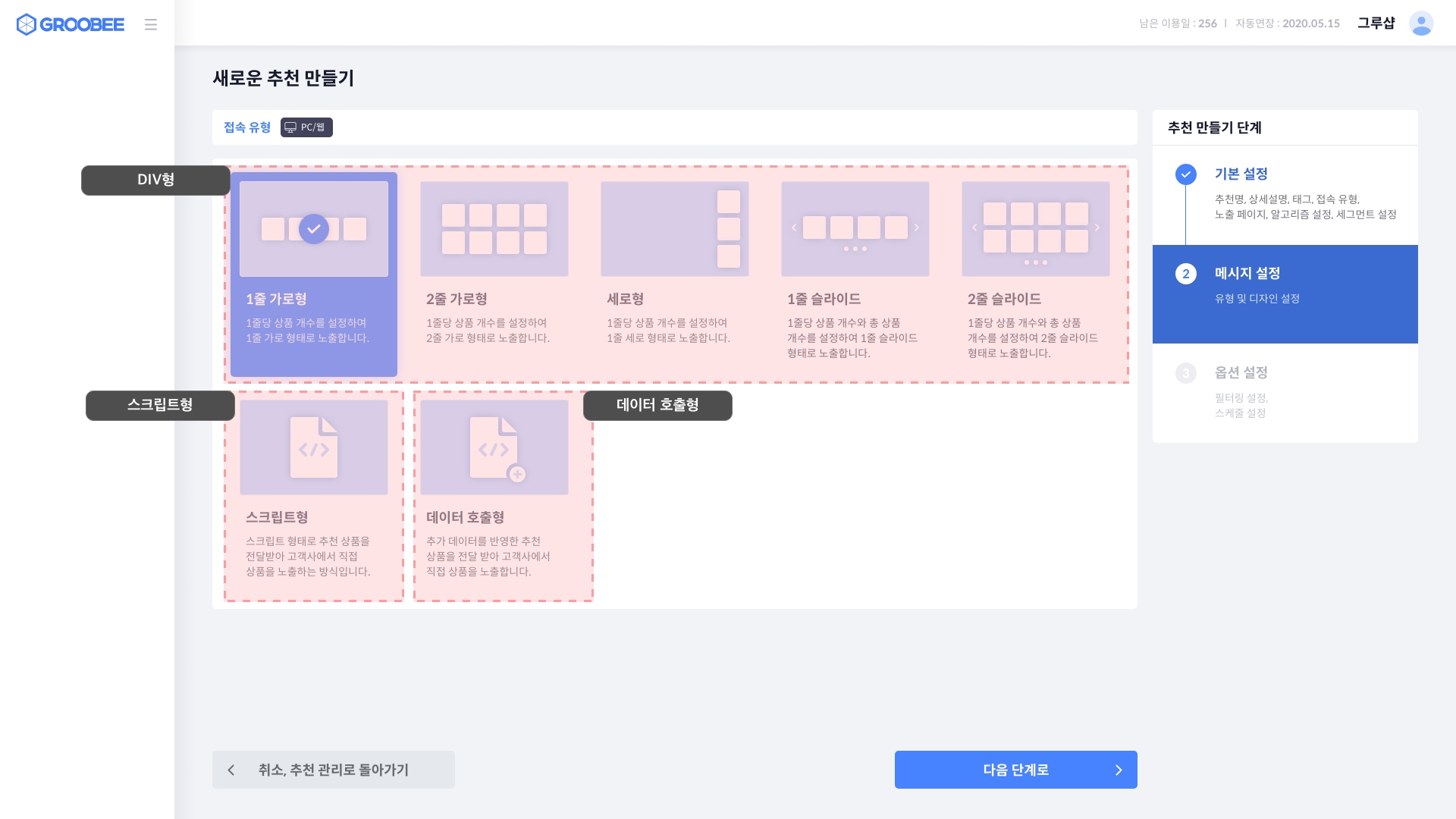Click the 기본 설정 step link
This screenshot has height=819, width=1456.
(1241, 174)
